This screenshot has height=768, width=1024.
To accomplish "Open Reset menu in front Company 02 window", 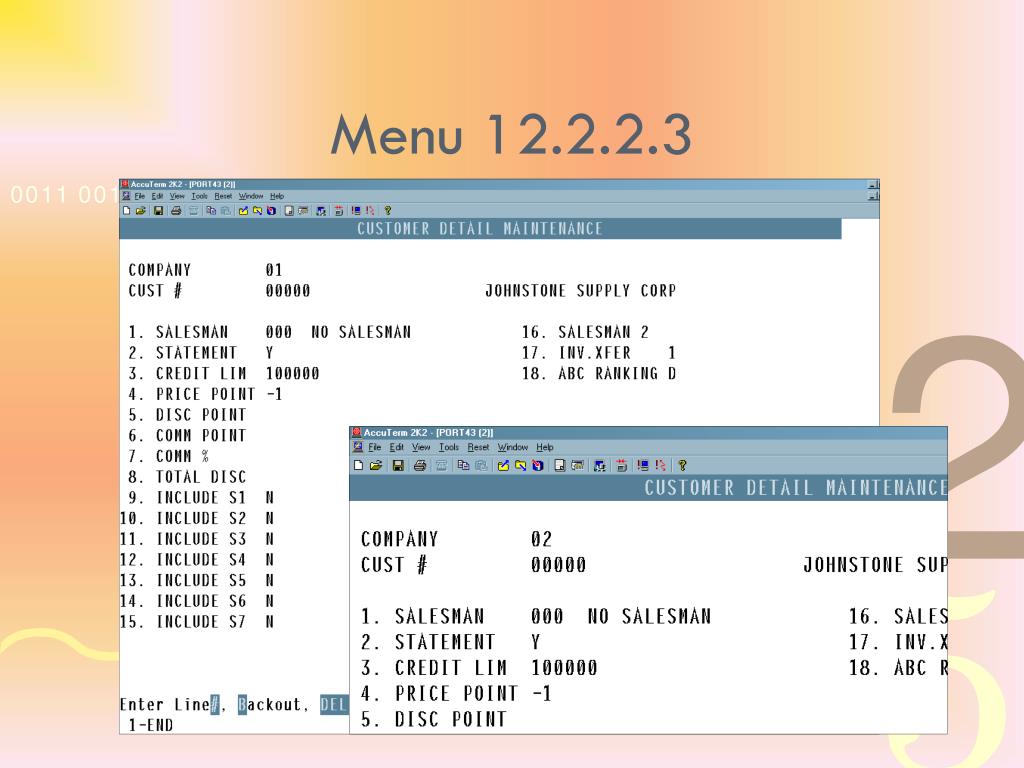I will (478, 447).
